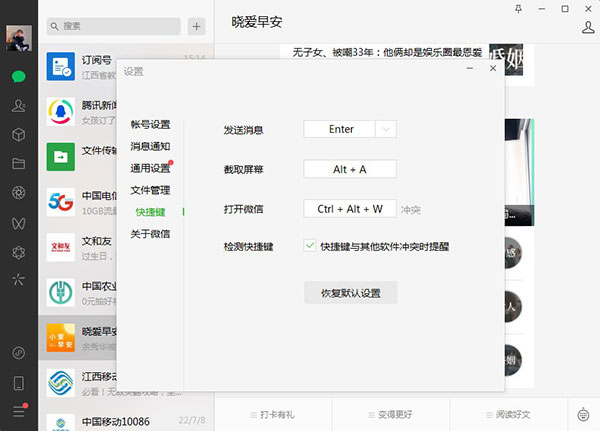Open the Contacts icon in the sidebar

(18, 105)
